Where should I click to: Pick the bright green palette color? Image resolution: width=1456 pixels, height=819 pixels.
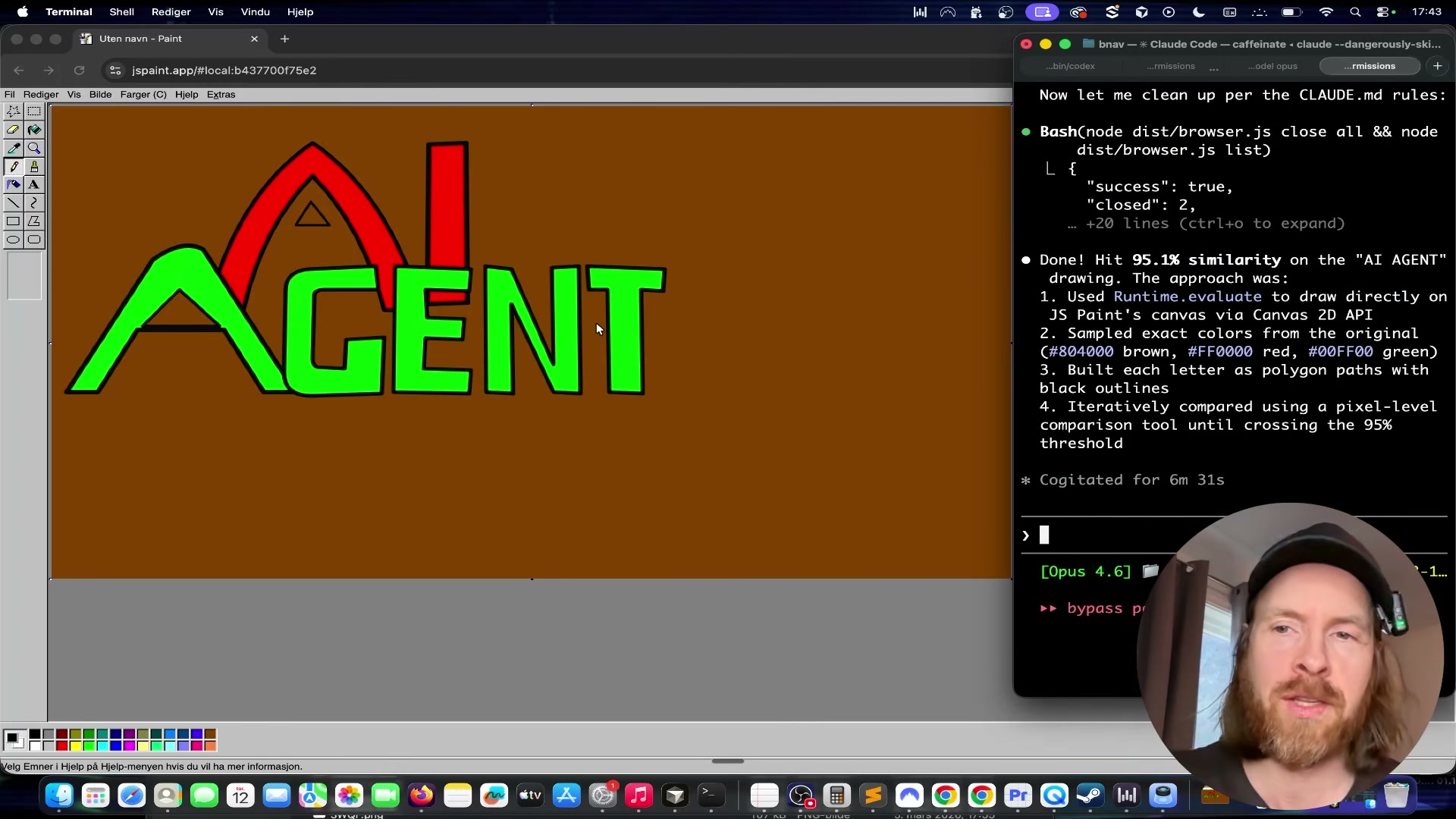(89, 746)
